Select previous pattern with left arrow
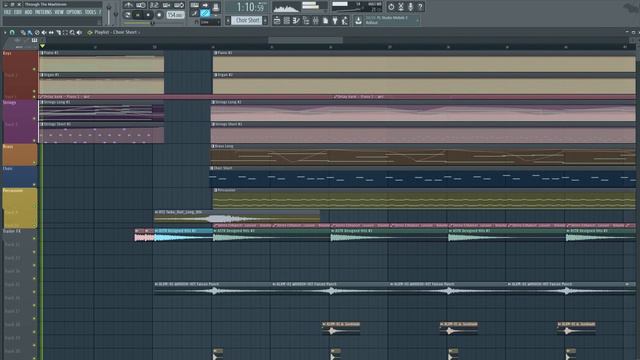Viewport: 640px width, 360px height. tap(228, 20)
